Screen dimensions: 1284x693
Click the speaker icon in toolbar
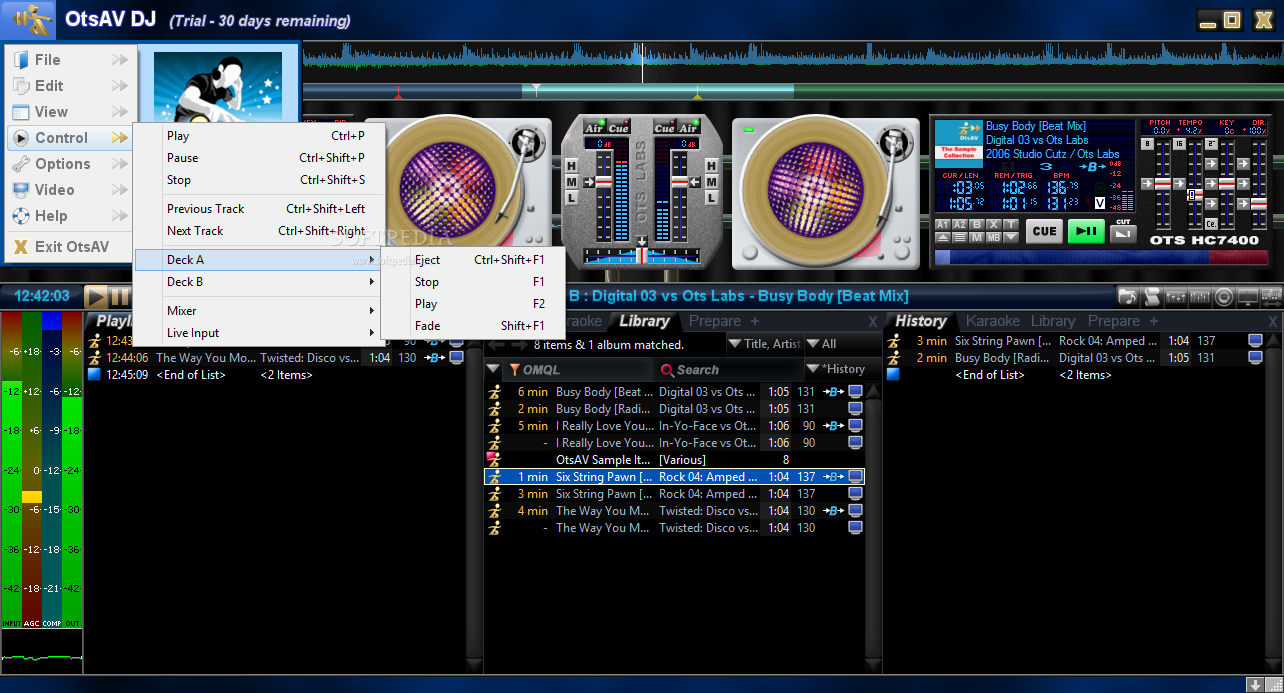[1224, 297]
